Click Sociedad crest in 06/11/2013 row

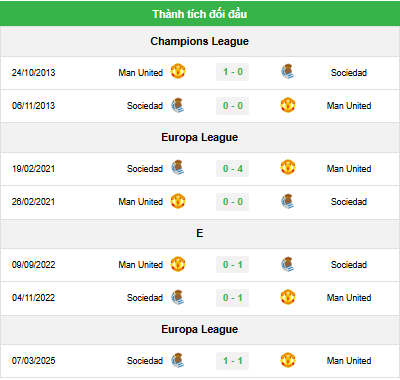point(178,105)
